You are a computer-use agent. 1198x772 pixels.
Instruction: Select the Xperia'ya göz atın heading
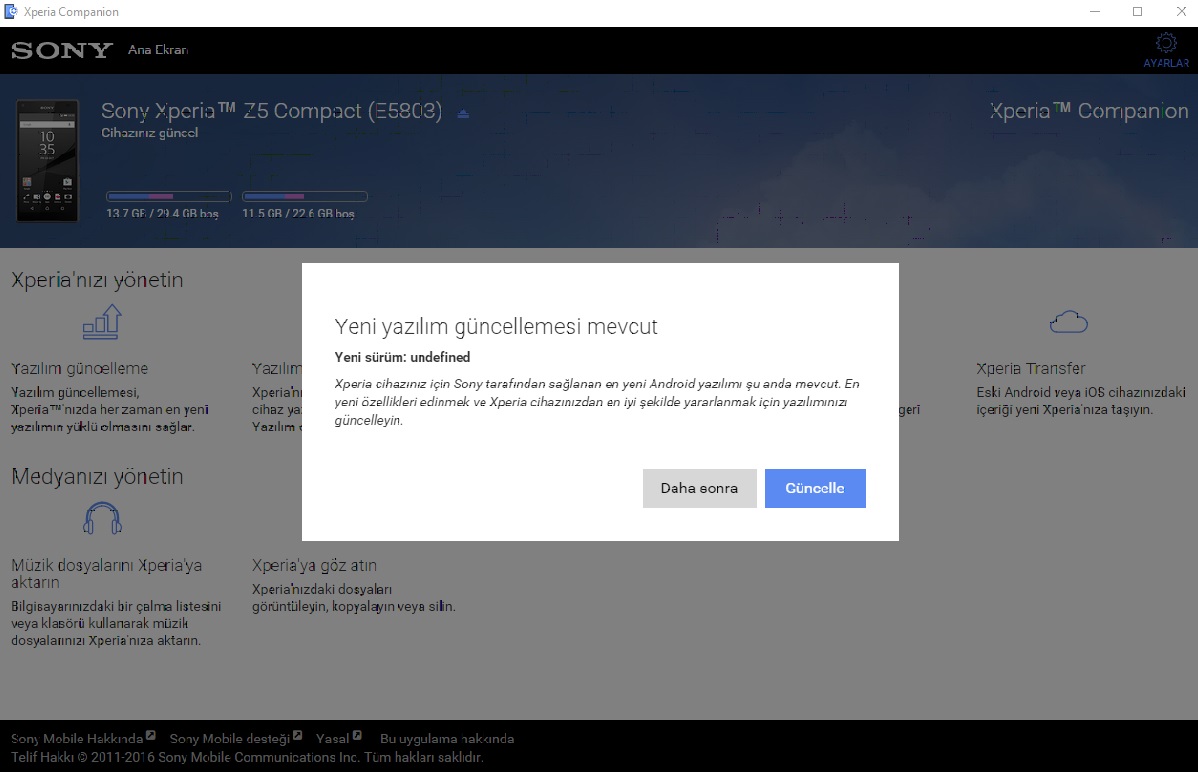[314, 565]
